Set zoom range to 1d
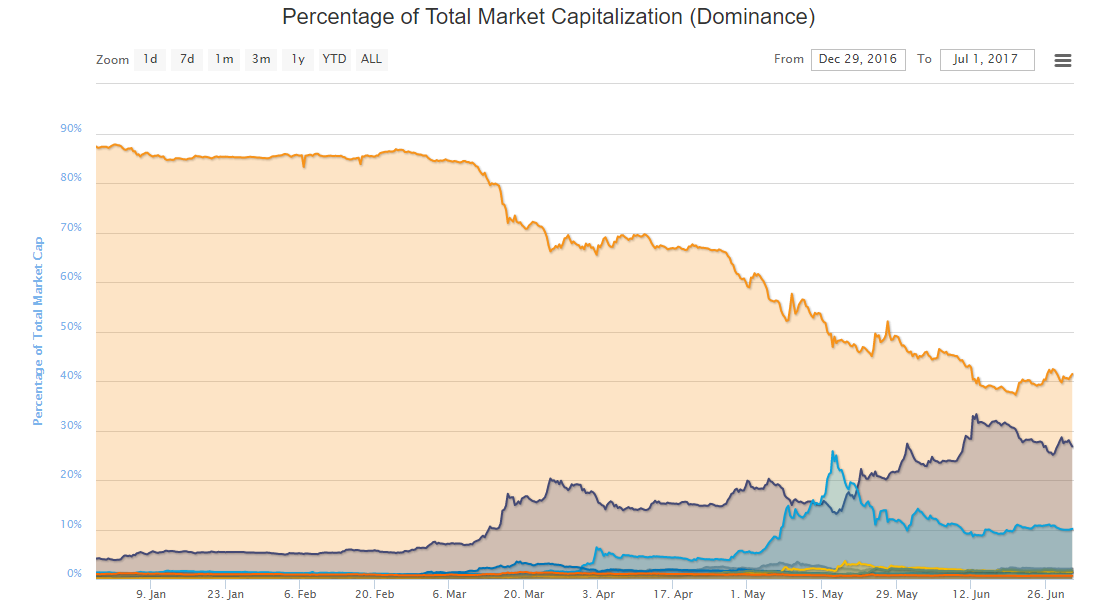This screenshot has width=1108, height=616. click(150, 59)
